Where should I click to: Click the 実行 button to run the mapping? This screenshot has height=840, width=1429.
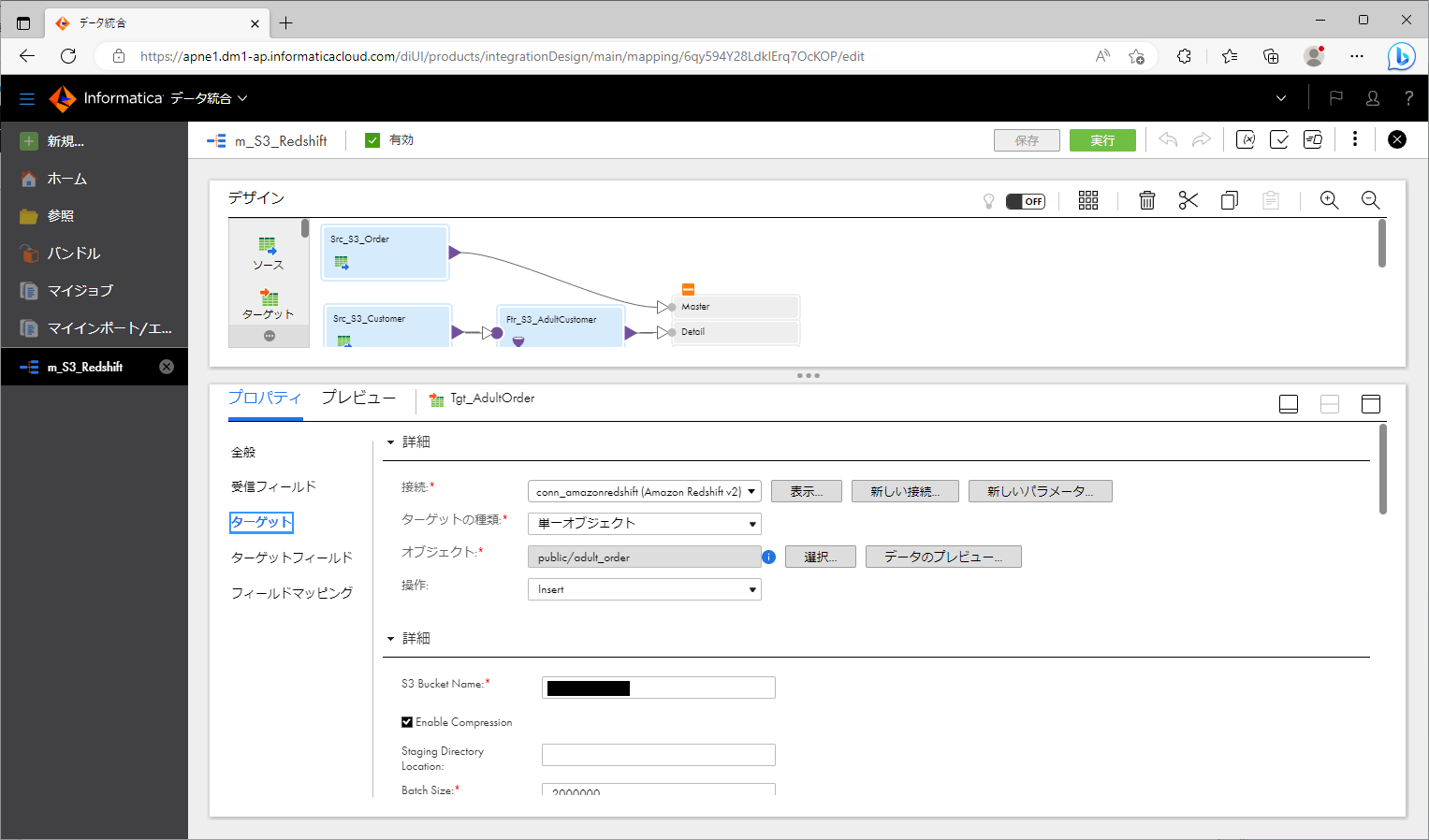pyautogui.click(x=1101, y=138)
